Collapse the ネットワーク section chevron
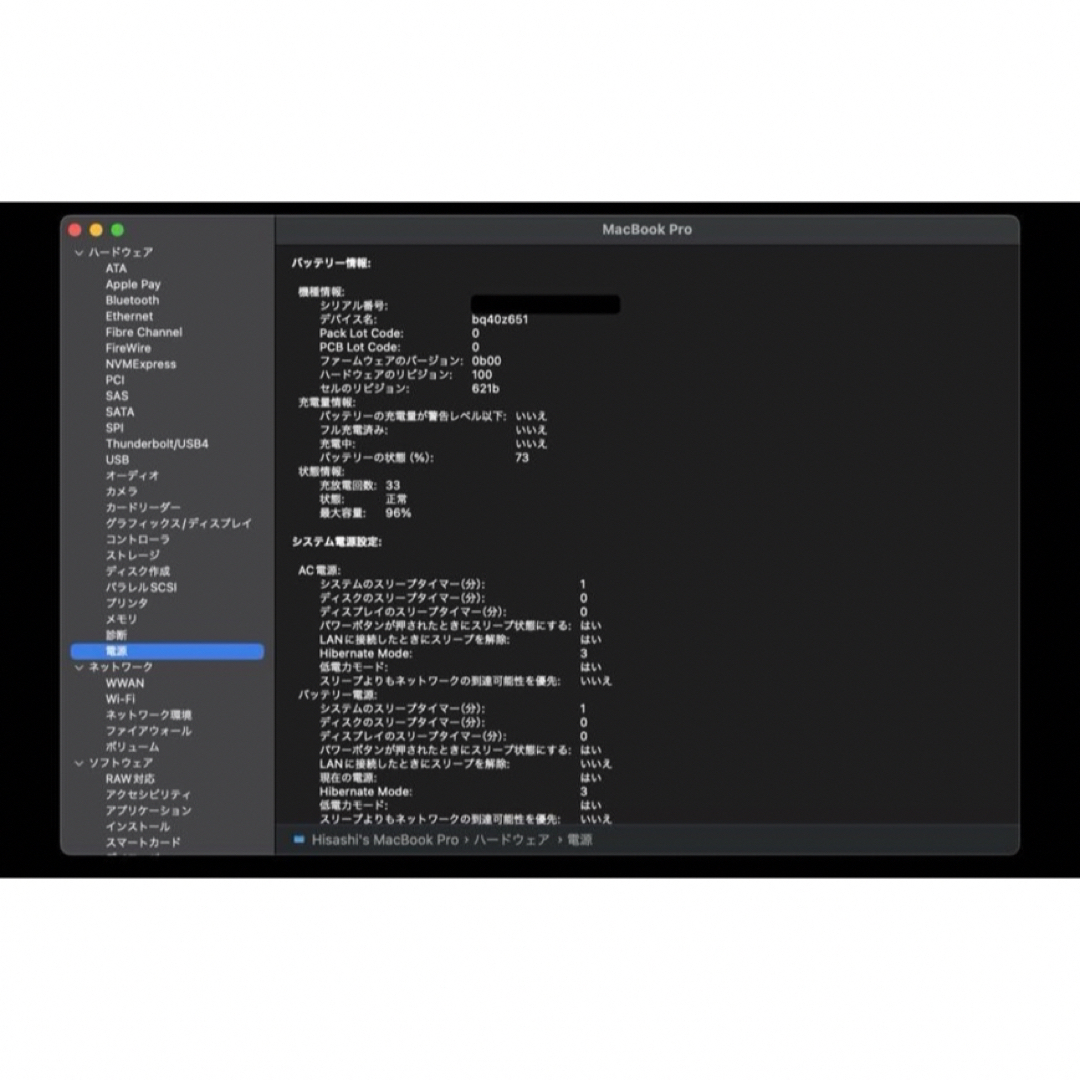The image size is (1080, 1080). pyautogui.click(x=79, y=667)
